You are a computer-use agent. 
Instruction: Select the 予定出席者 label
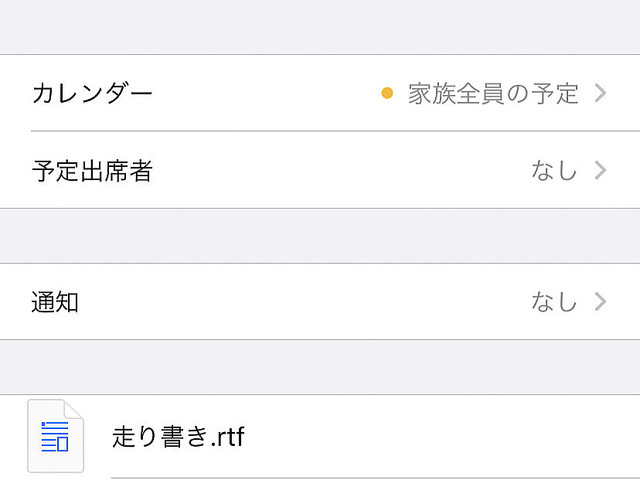point(92,170)
